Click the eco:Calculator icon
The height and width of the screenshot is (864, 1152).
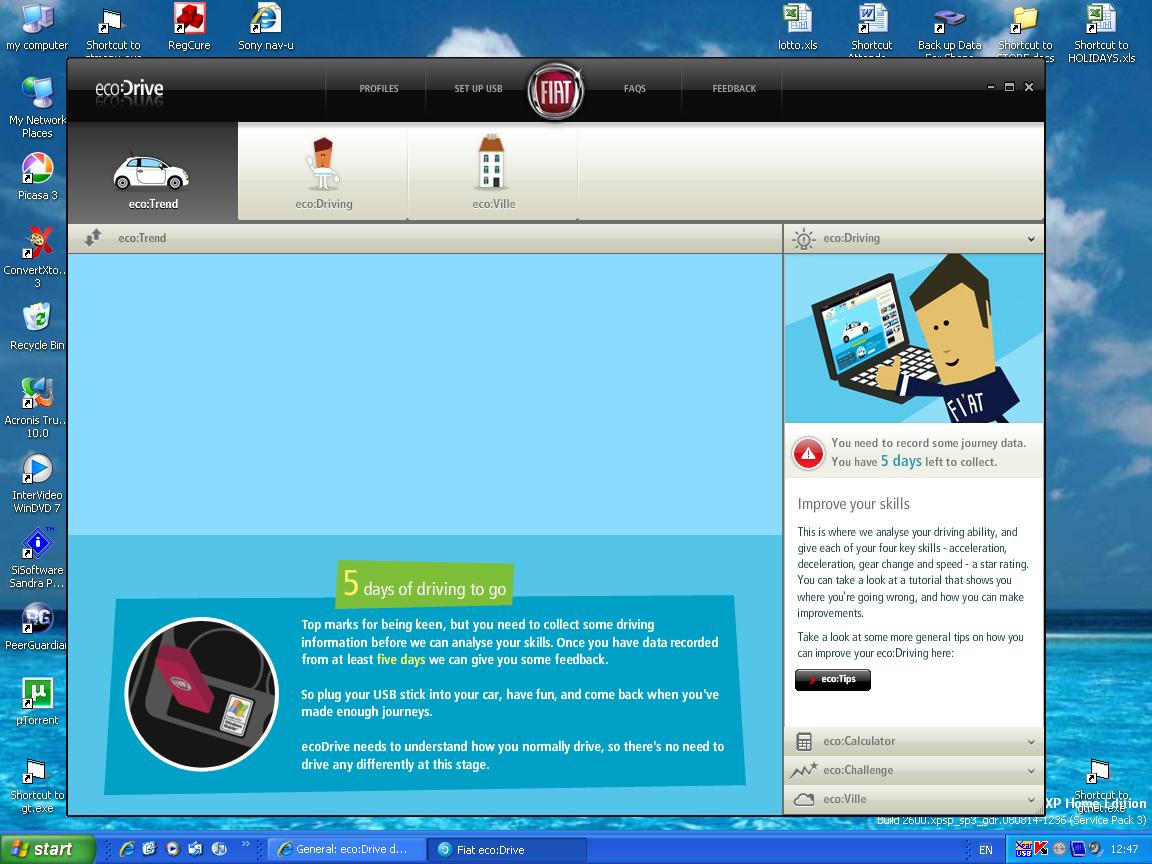[x=804, y=742]
